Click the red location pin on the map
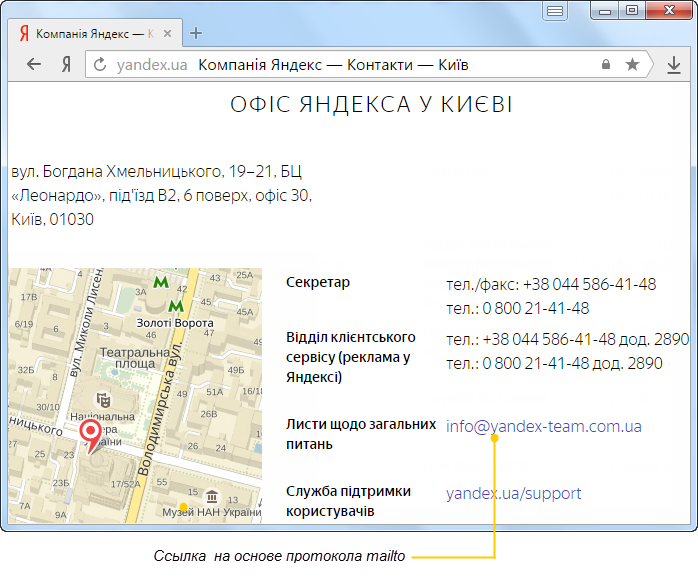The height and width of the screenshot is (580, 698). 90,435
